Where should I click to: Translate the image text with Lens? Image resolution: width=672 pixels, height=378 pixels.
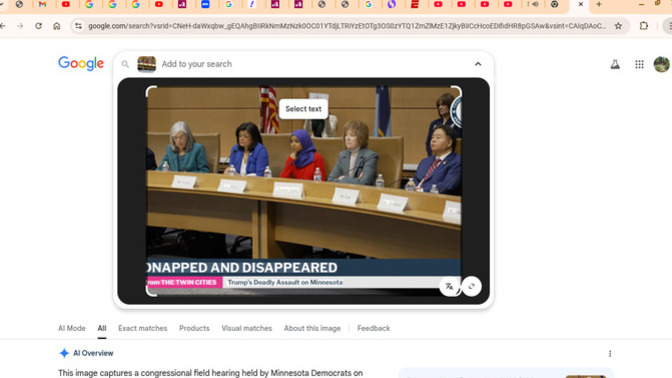[449, 286]
